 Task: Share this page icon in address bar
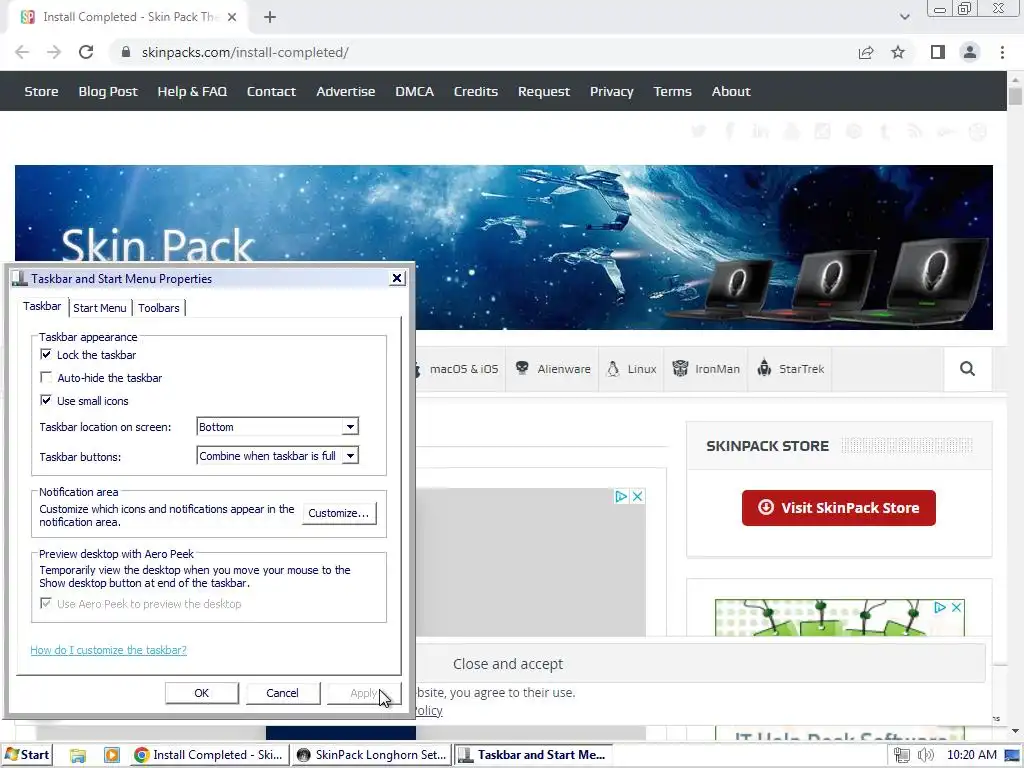click(866, 52)
